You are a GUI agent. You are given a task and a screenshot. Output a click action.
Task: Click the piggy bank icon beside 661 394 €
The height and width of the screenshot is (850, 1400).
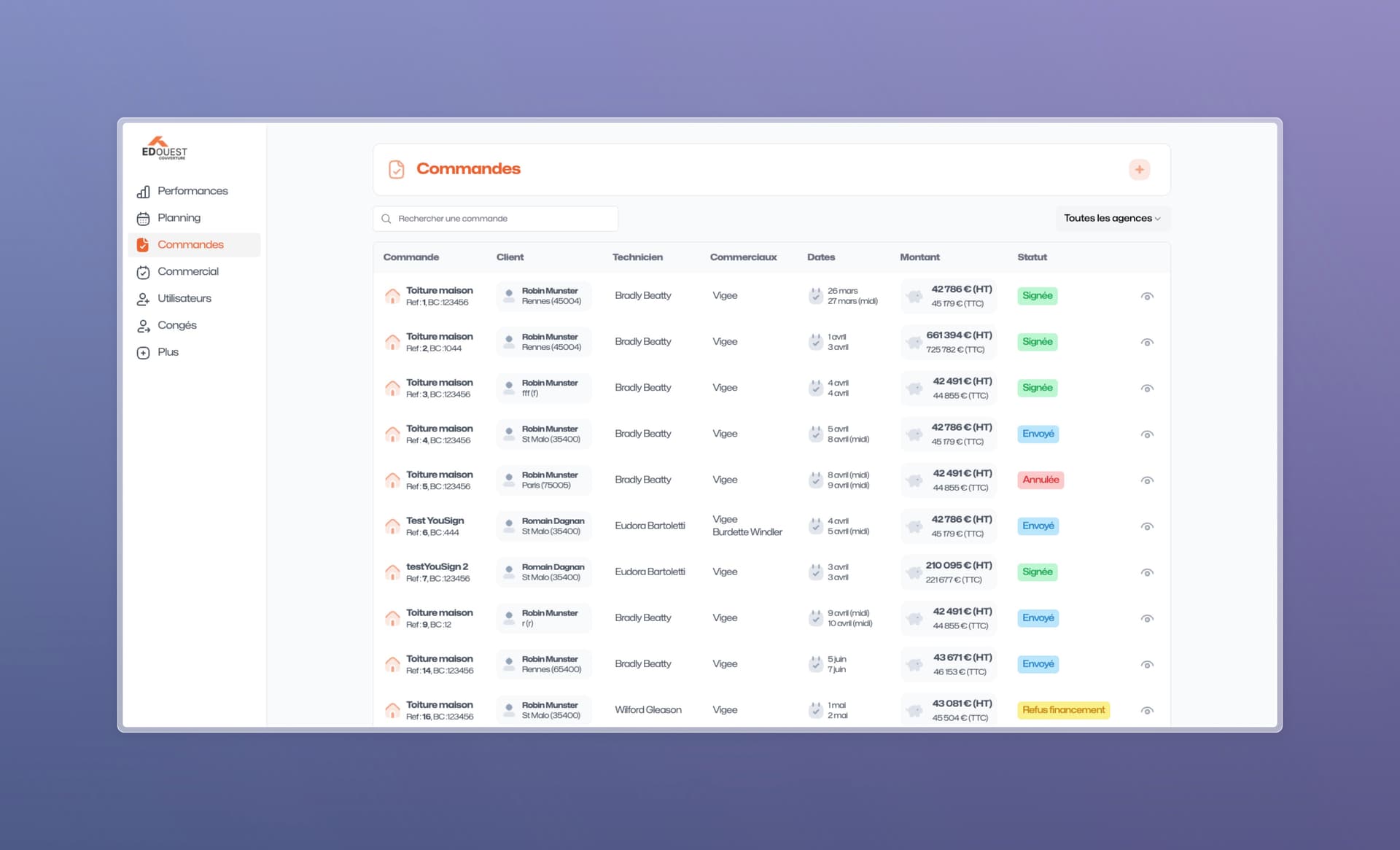[x=914, y=342]
